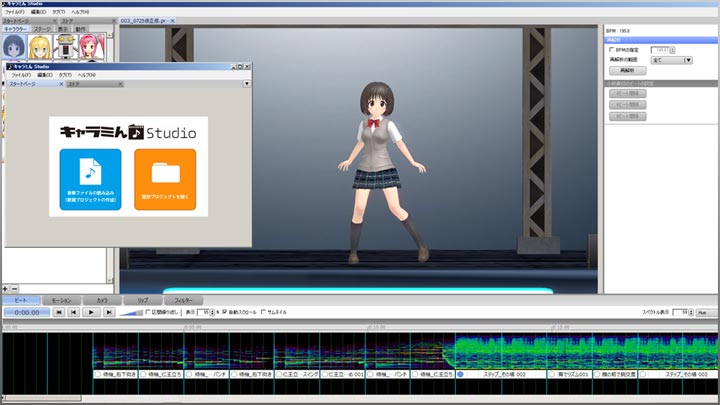
Task: Open the 再解析の範囲 dropdown
Action: [x=670, y=60]
